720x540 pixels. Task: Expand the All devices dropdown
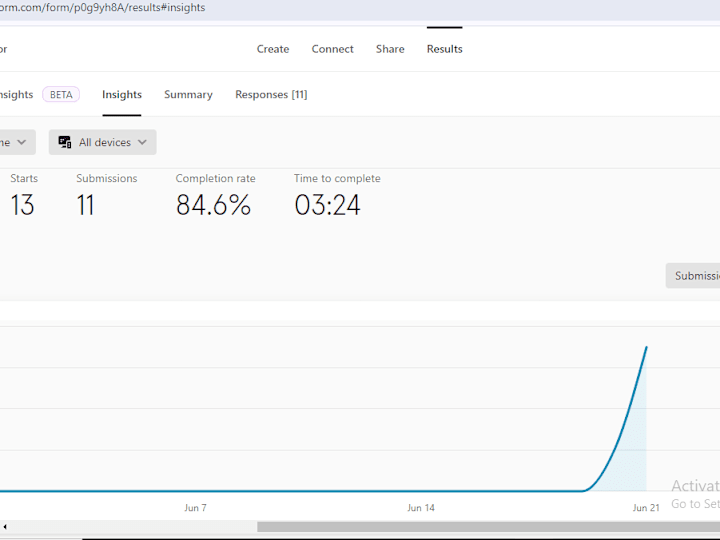tap(102, 142)
